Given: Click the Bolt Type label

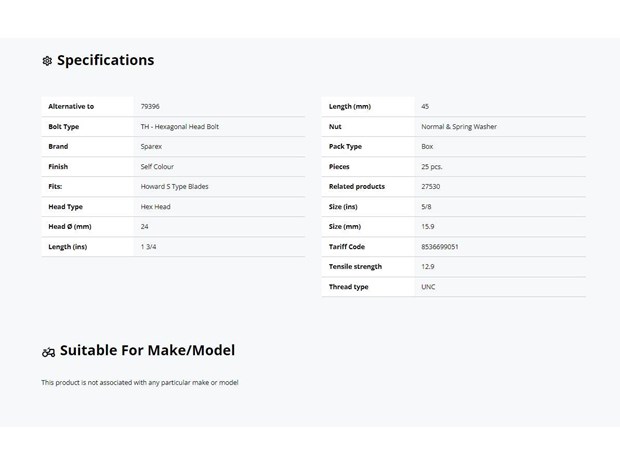Looking at the screenshot, I should (64, 127).
